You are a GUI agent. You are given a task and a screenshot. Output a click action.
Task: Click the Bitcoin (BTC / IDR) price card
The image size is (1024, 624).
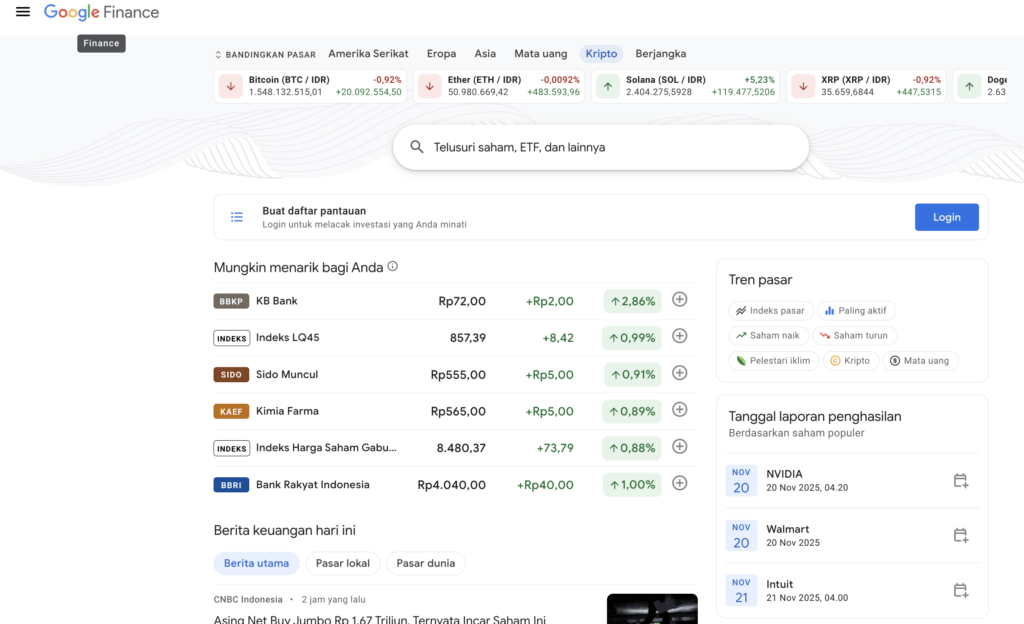tap(310, 86)
